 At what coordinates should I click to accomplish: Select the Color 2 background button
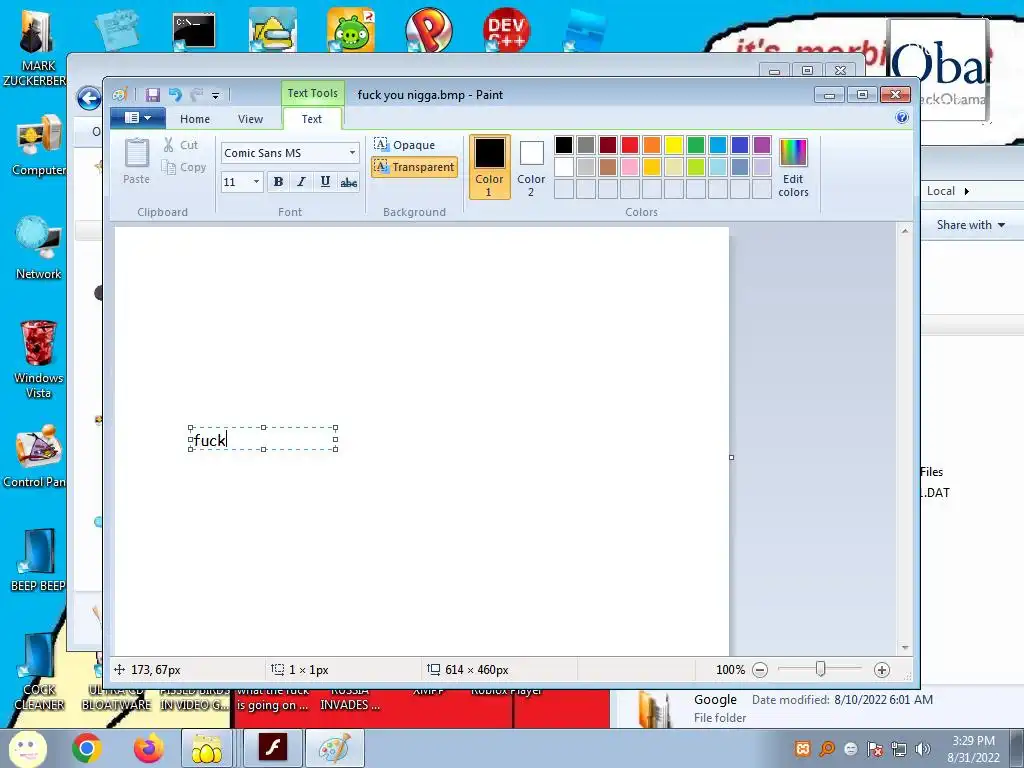tap(531, 167)
